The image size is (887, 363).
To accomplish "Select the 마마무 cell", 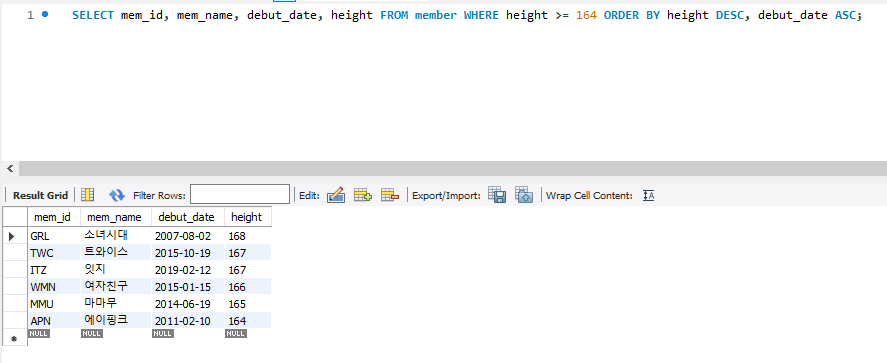I will 115,304.
